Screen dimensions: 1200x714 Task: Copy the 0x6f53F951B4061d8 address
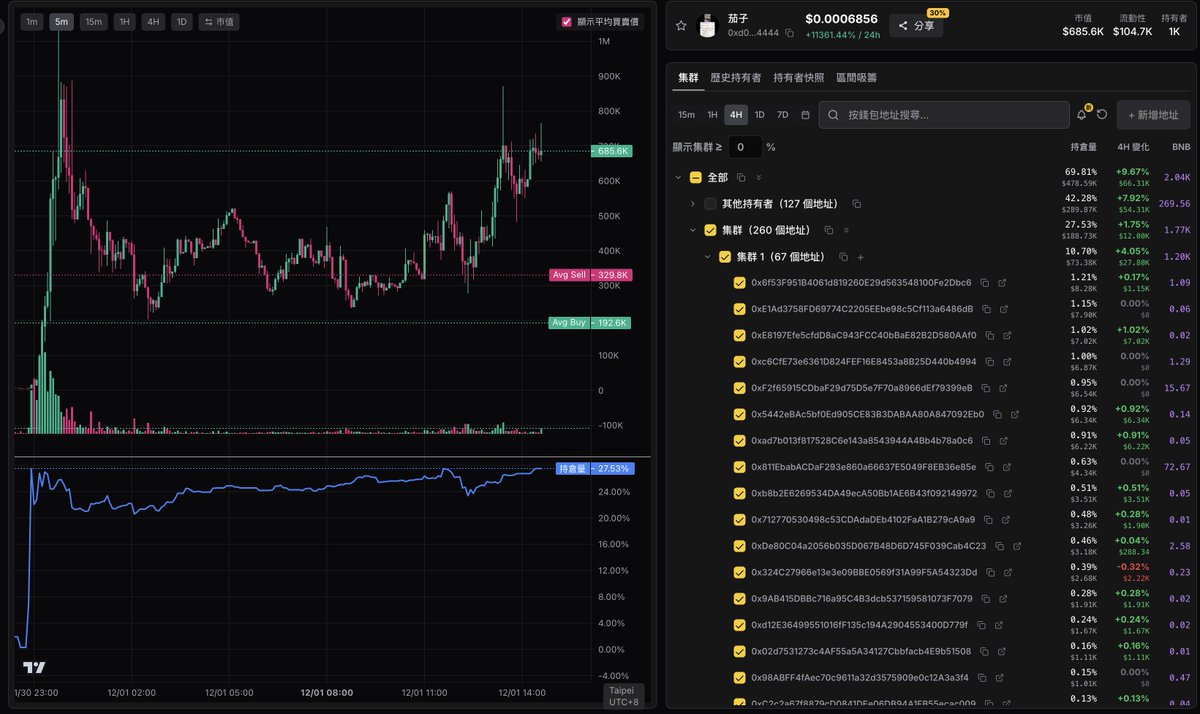(985, 283)
